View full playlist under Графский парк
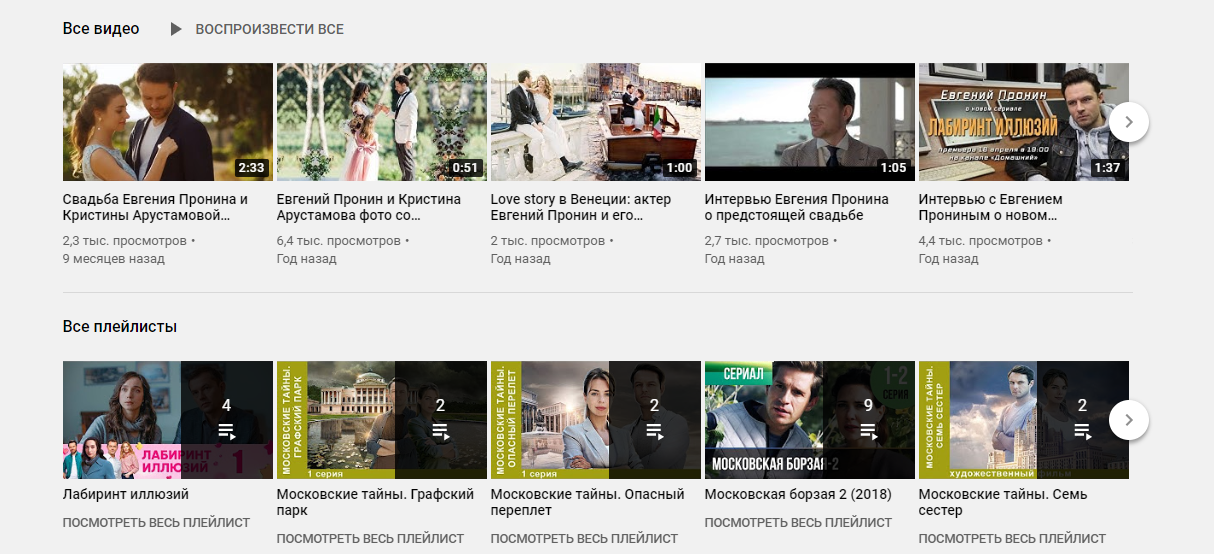 (x=370, y=538)
